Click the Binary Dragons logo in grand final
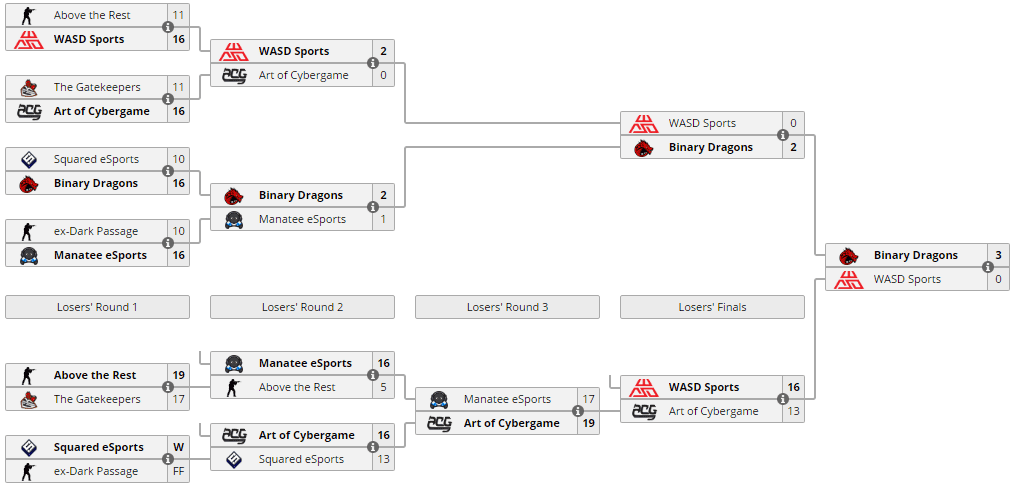The width and height of the screenshot is (1019, 491). 848,255
